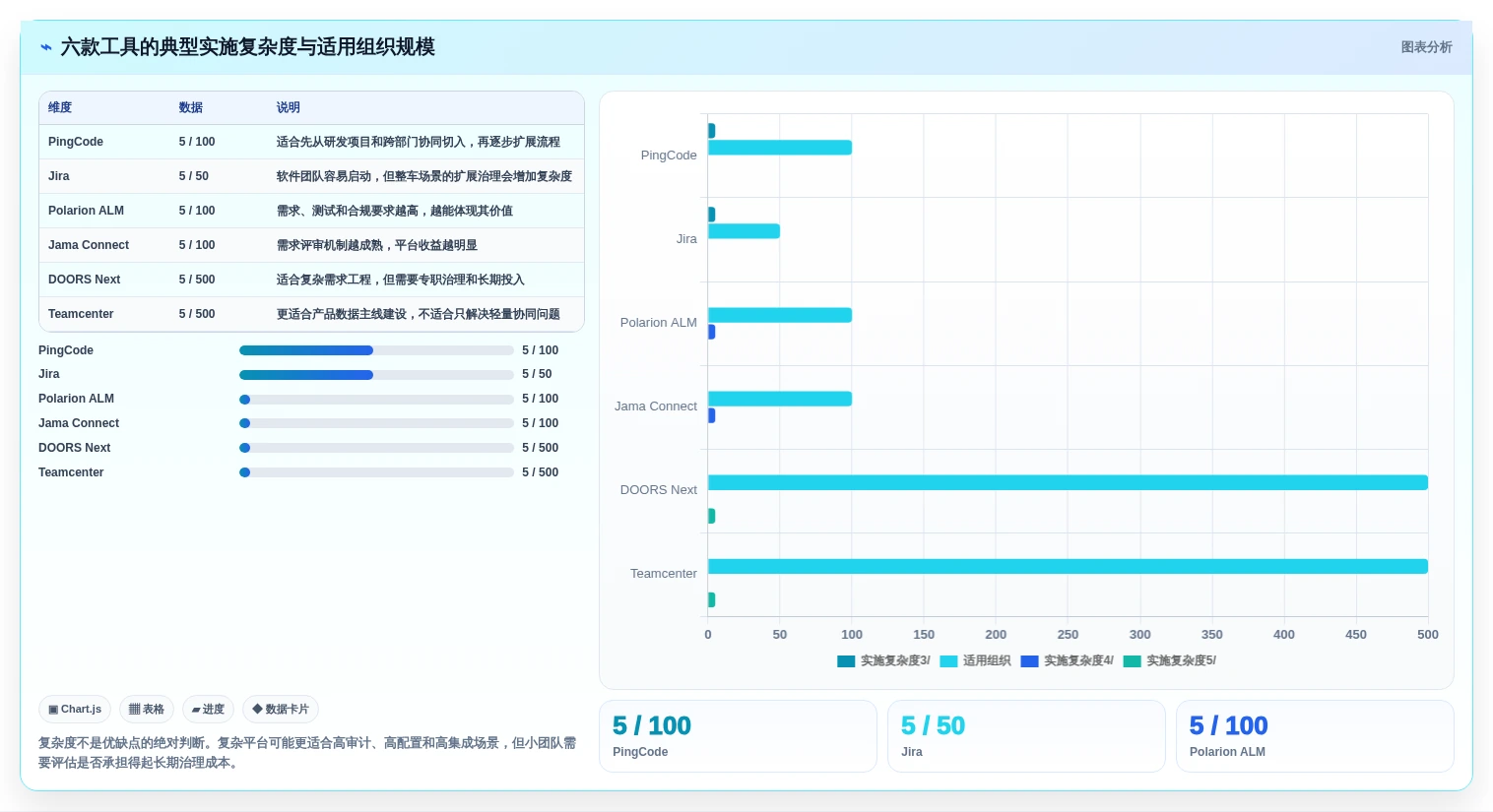
Task: Click the description '适合先从研发项目和跨部门协同切入，再逐步扩展流程'
Action: point(419,142)
